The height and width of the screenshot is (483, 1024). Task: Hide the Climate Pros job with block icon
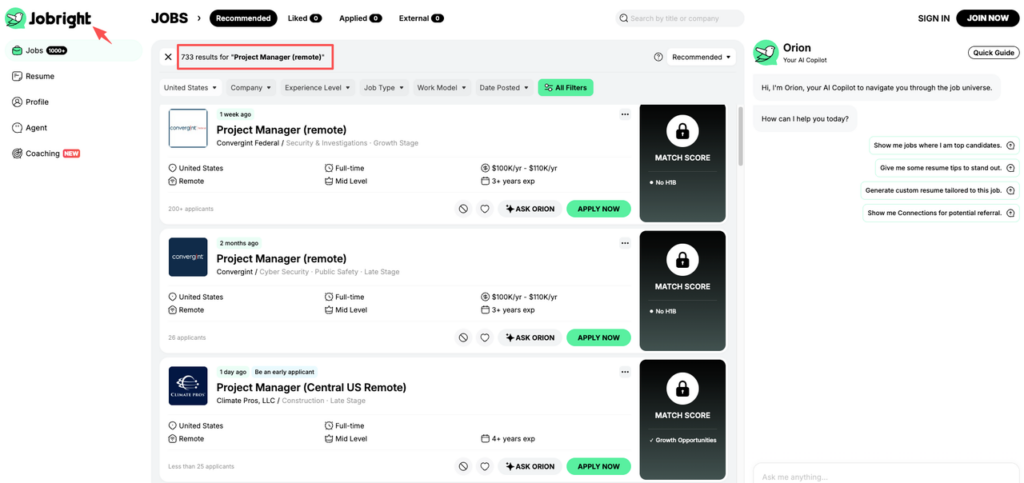coord(463,467)
